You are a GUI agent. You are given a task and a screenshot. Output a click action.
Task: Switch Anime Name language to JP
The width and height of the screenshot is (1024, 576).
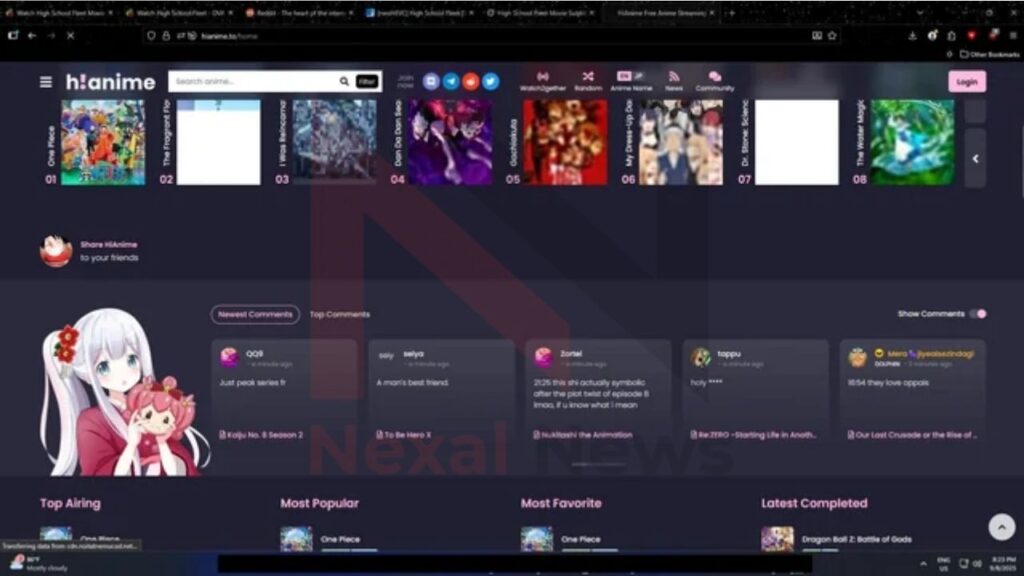coord(639,74)
